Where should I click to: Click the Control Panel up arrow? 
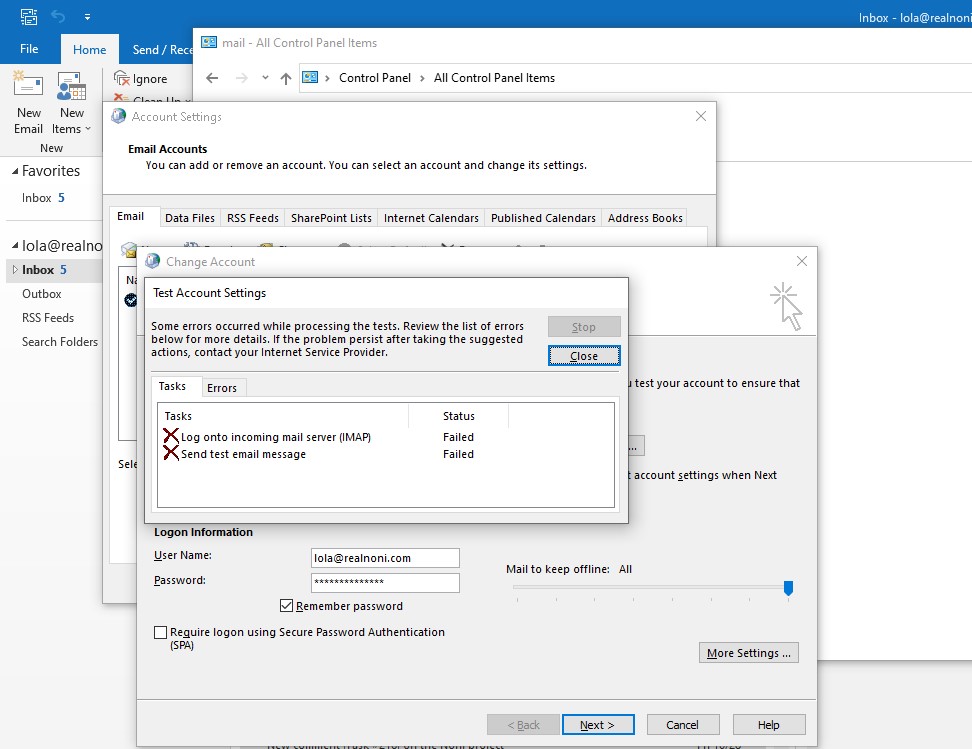pos(286,78)
